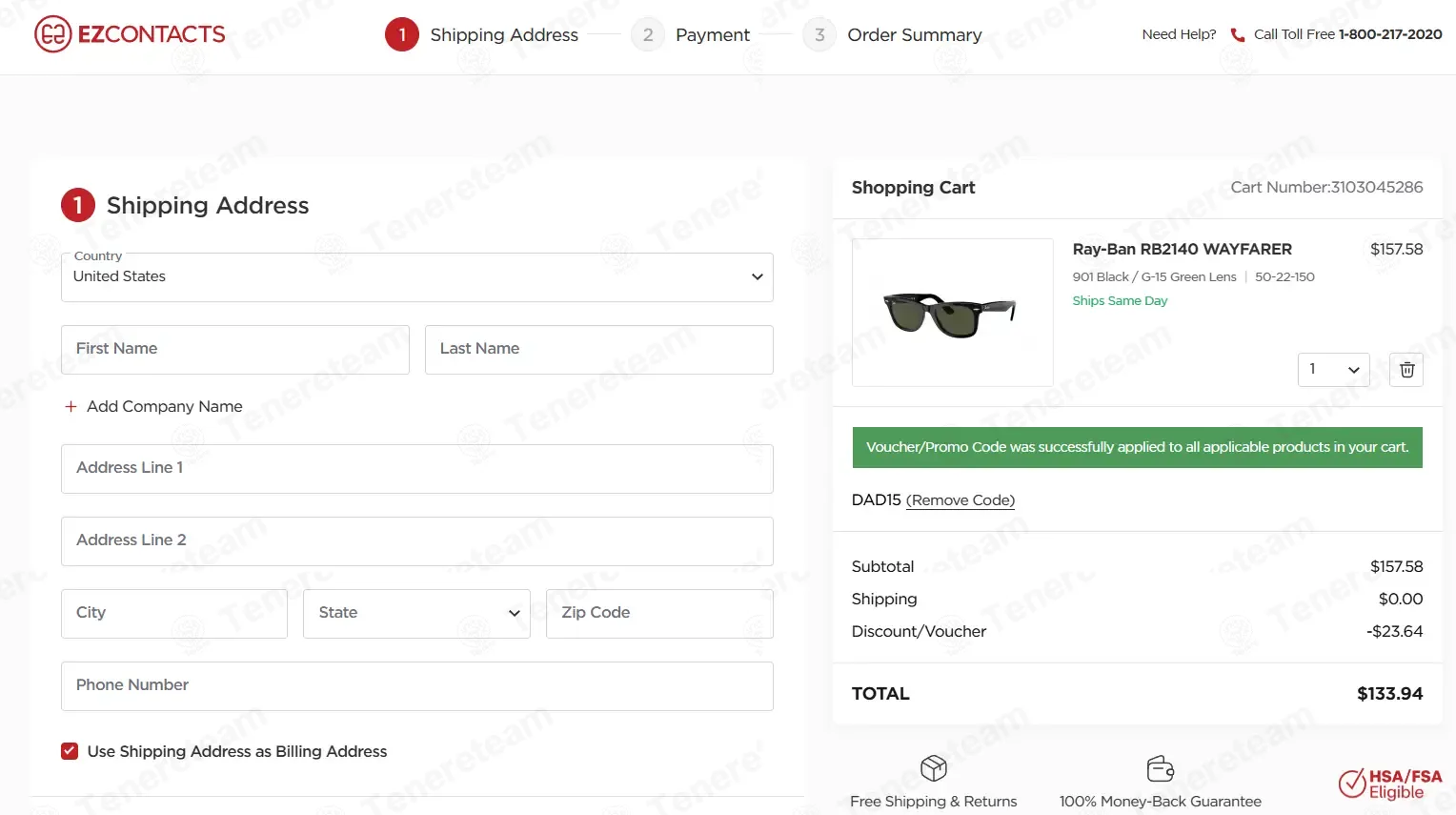The width and height of the screenshot is (1456, 815).
Task: Click the HSA/FSA Eligible badge
Action: [1390, 784]
